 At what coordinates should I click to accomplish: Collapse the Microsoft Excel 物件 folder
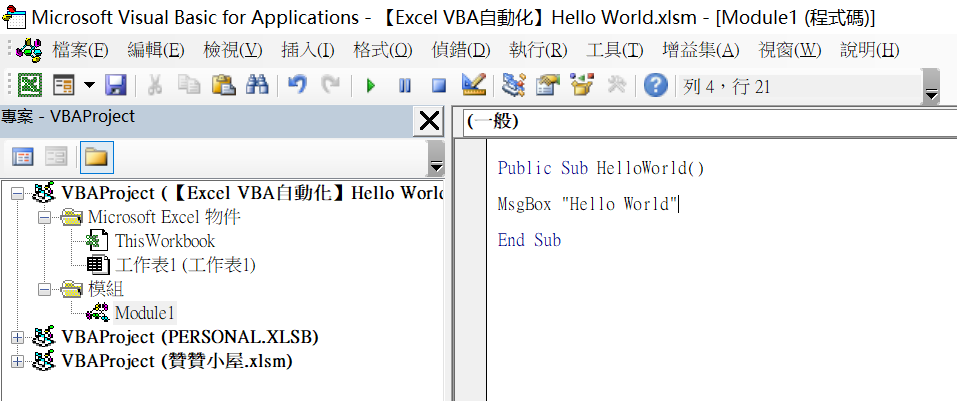(x=45, y=217)
